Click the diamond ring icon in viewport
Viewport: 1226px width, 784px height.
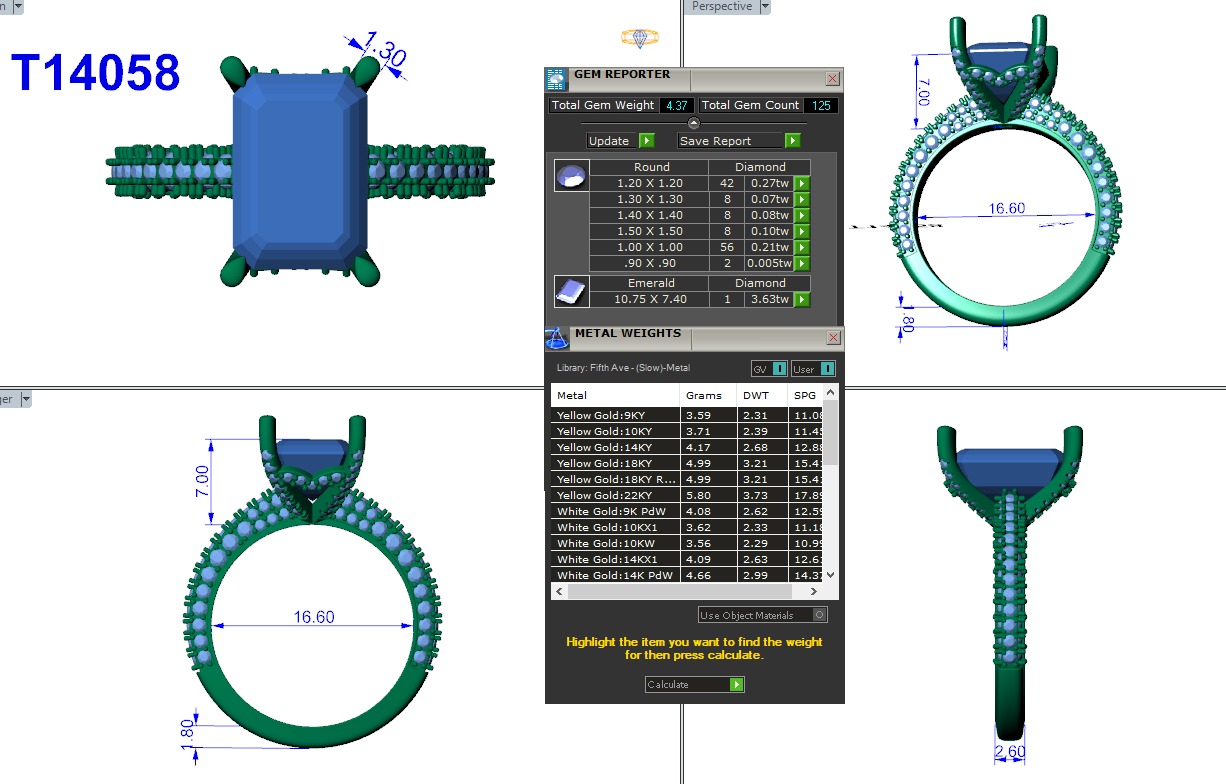pos(639,38)
